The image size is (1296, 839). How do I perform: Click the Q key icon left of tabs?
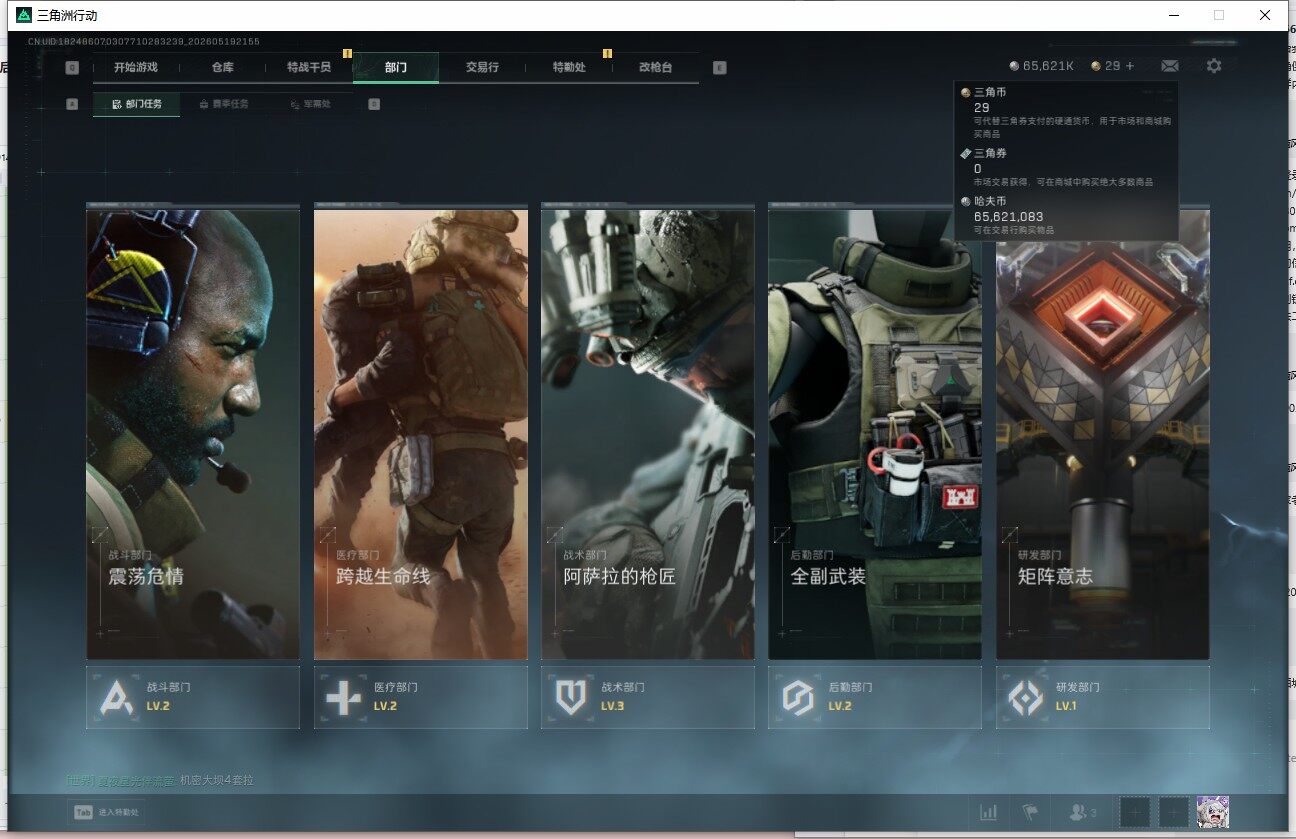72,68
